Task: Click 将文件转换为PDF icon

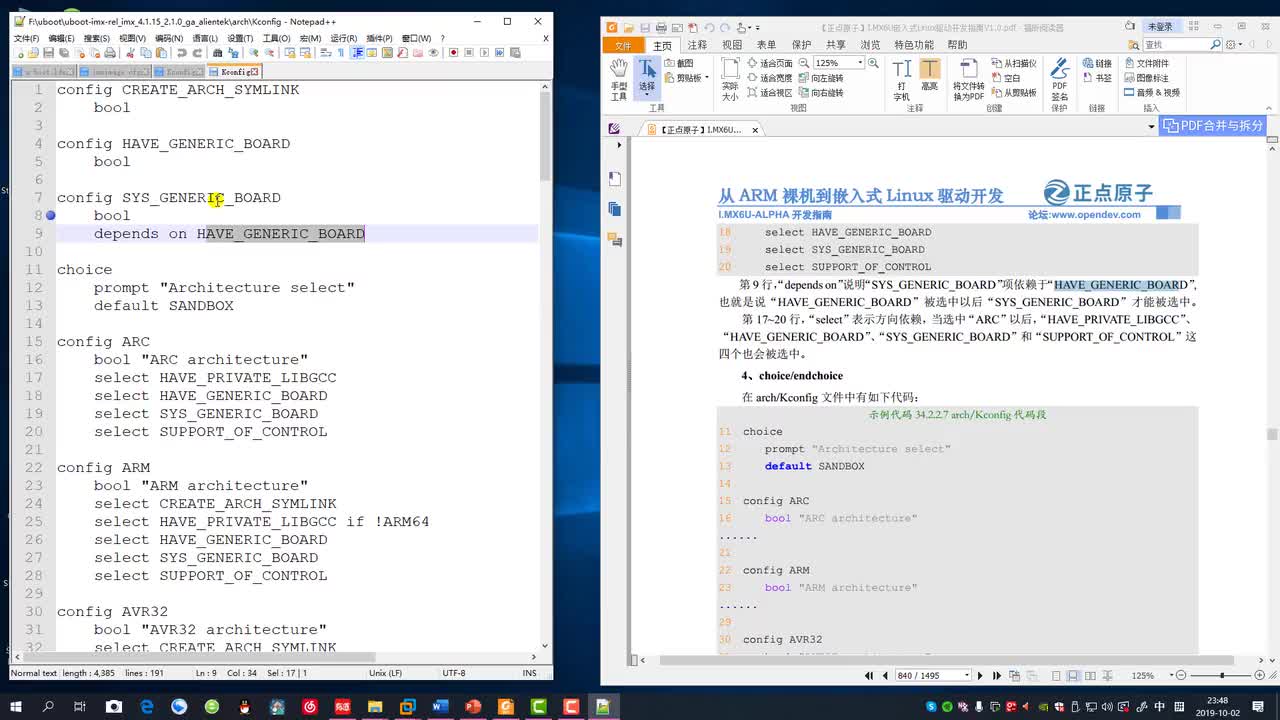Action: (968, 79)
